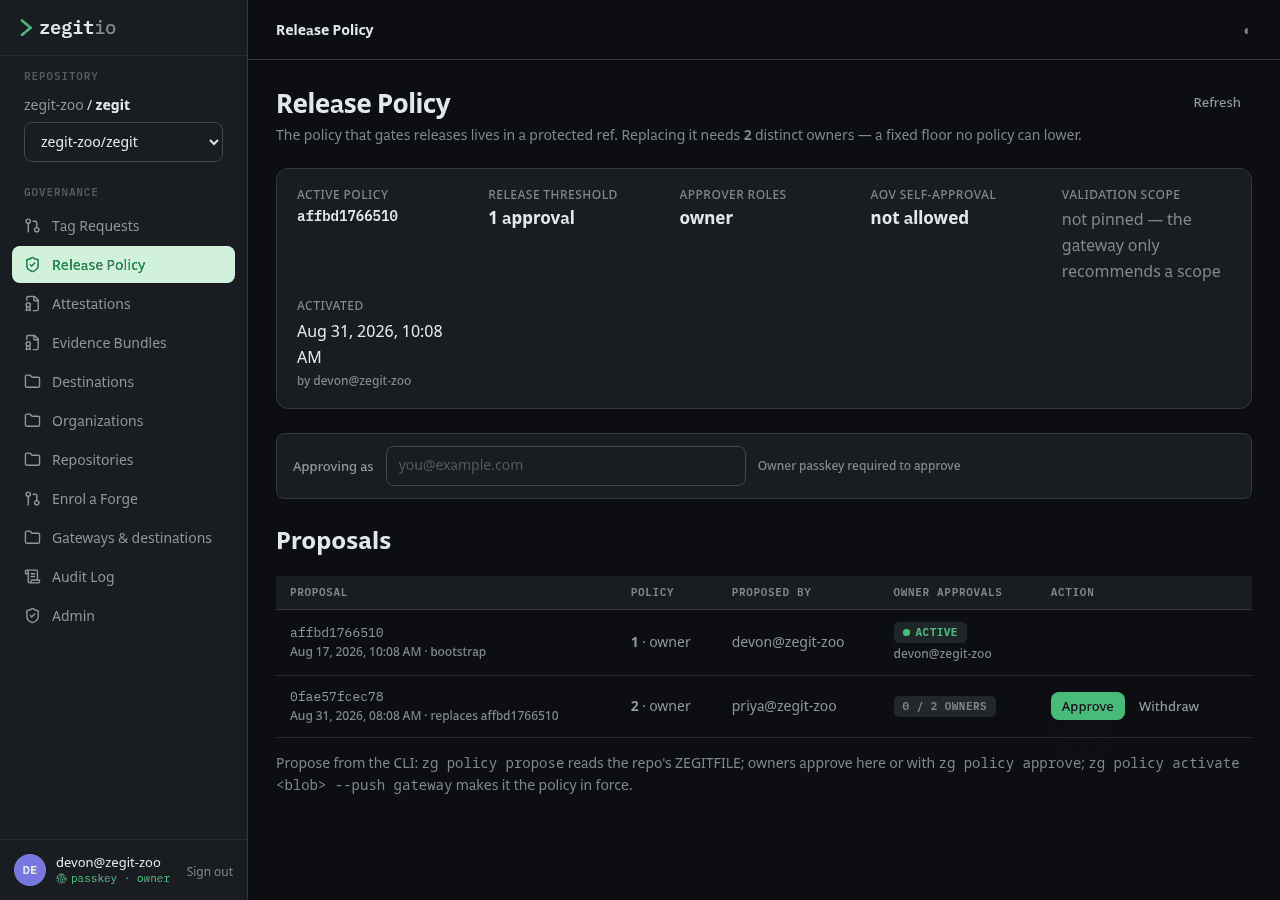Click the Admin shield icon
This screenshot has height=900, width=1280.
33,616
